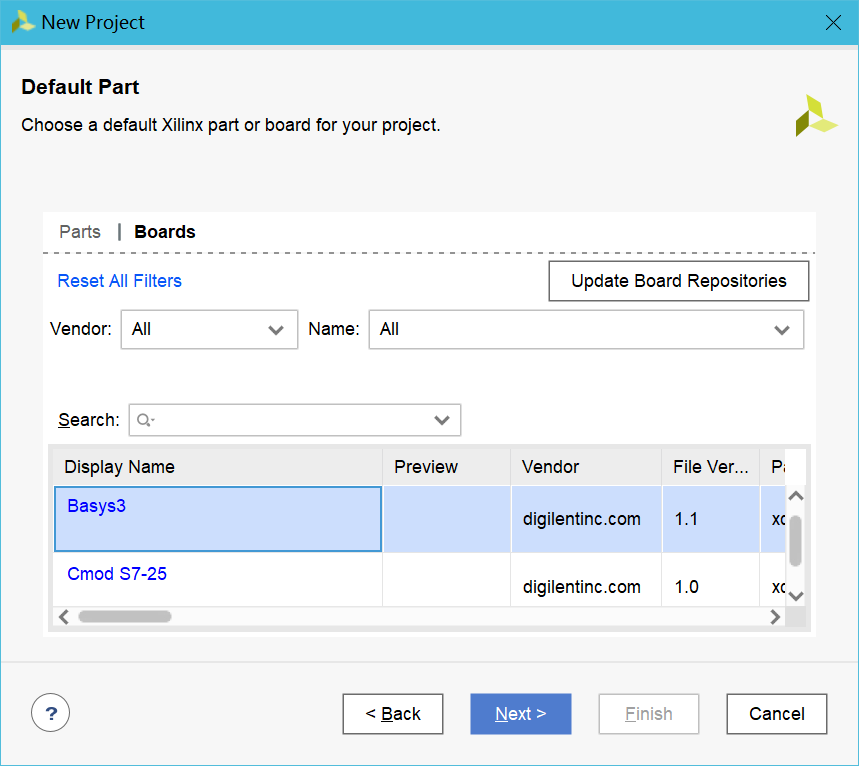Sort by Display Name column header
Screen dimensions: 859x766
pyautogui.click(x=217, y=467)
